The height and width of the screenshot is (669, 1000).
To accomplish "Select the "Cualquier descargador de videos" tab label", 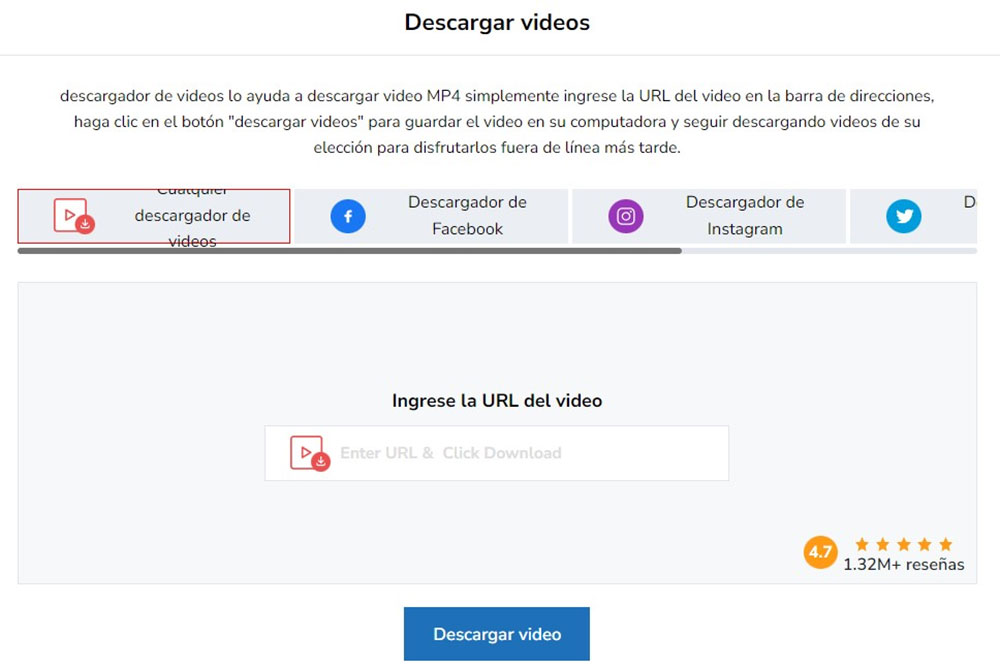I will click(x=192, y=216).
